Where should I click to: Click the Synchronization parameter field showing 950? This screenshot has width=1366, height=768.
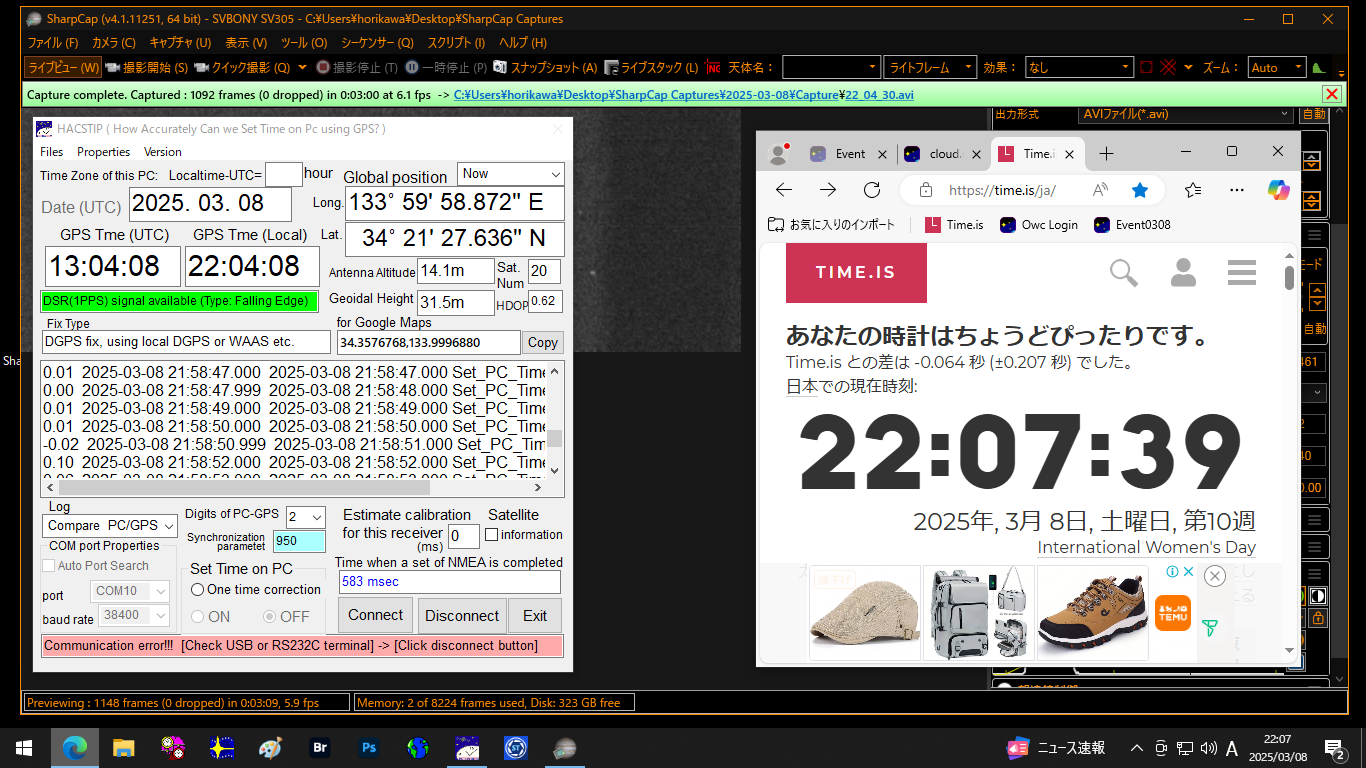(299, 541)
